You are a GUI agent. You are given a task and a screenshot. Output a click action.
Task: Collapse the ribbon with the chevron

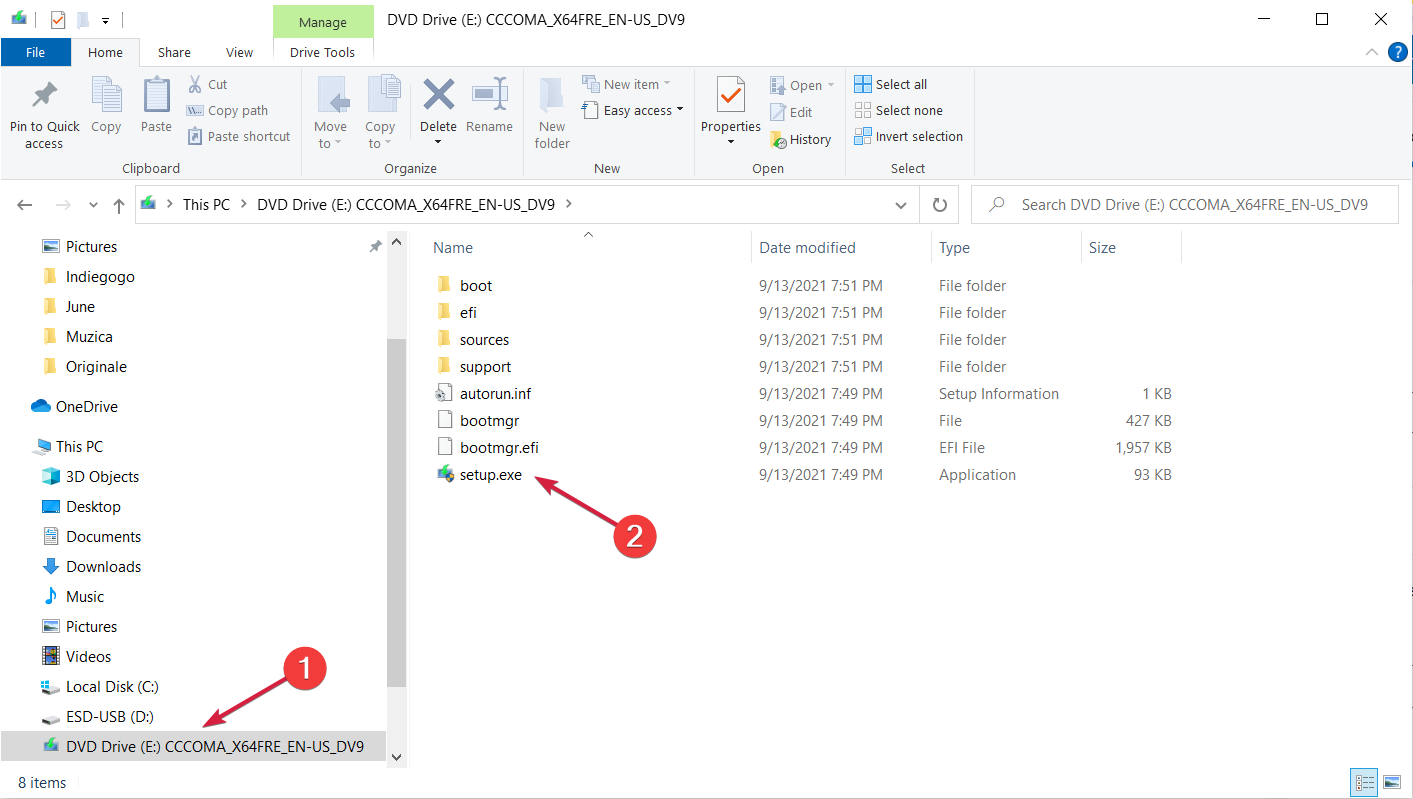[1370, 52]
